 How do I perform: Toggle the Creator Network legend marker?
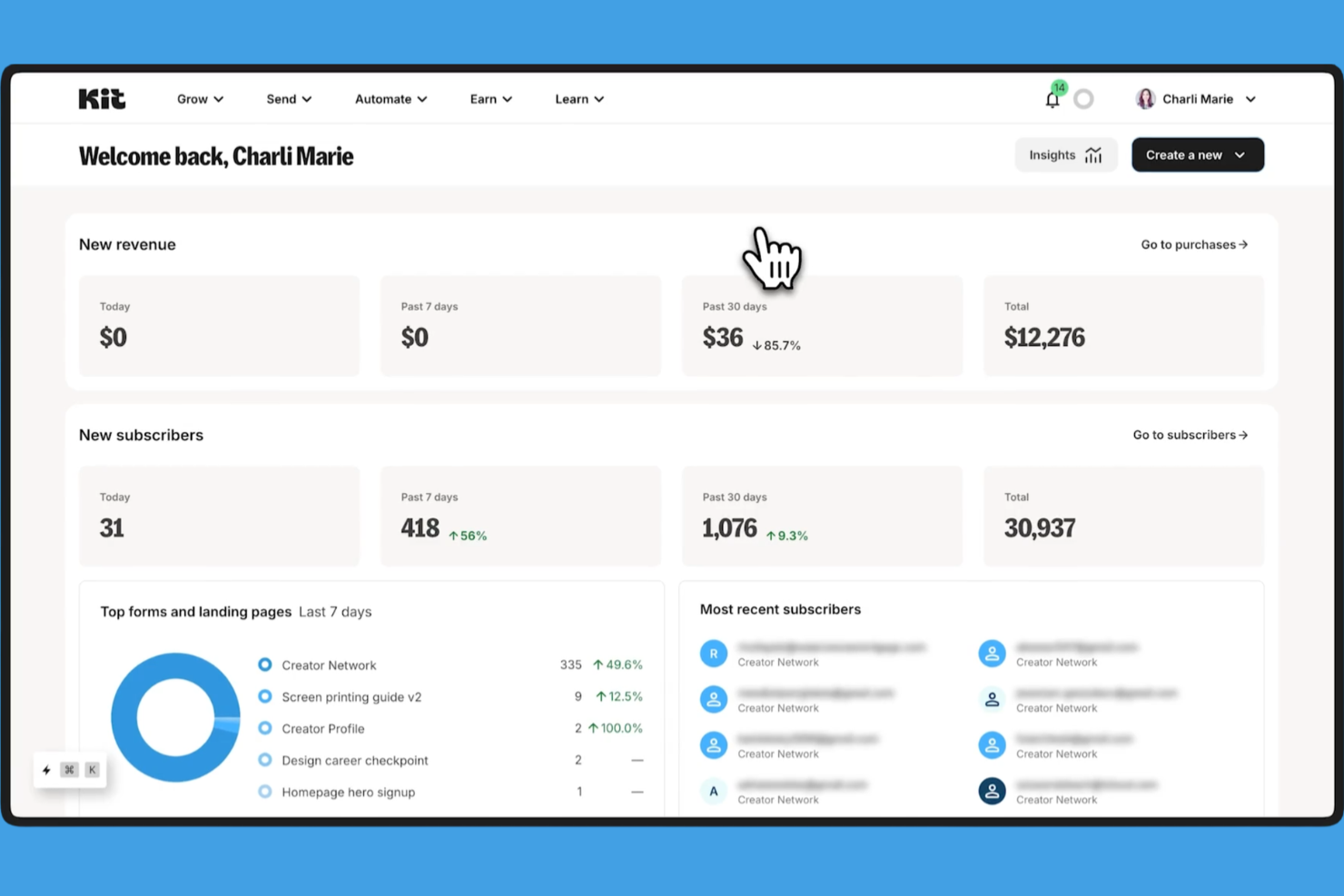click(264, 665)
